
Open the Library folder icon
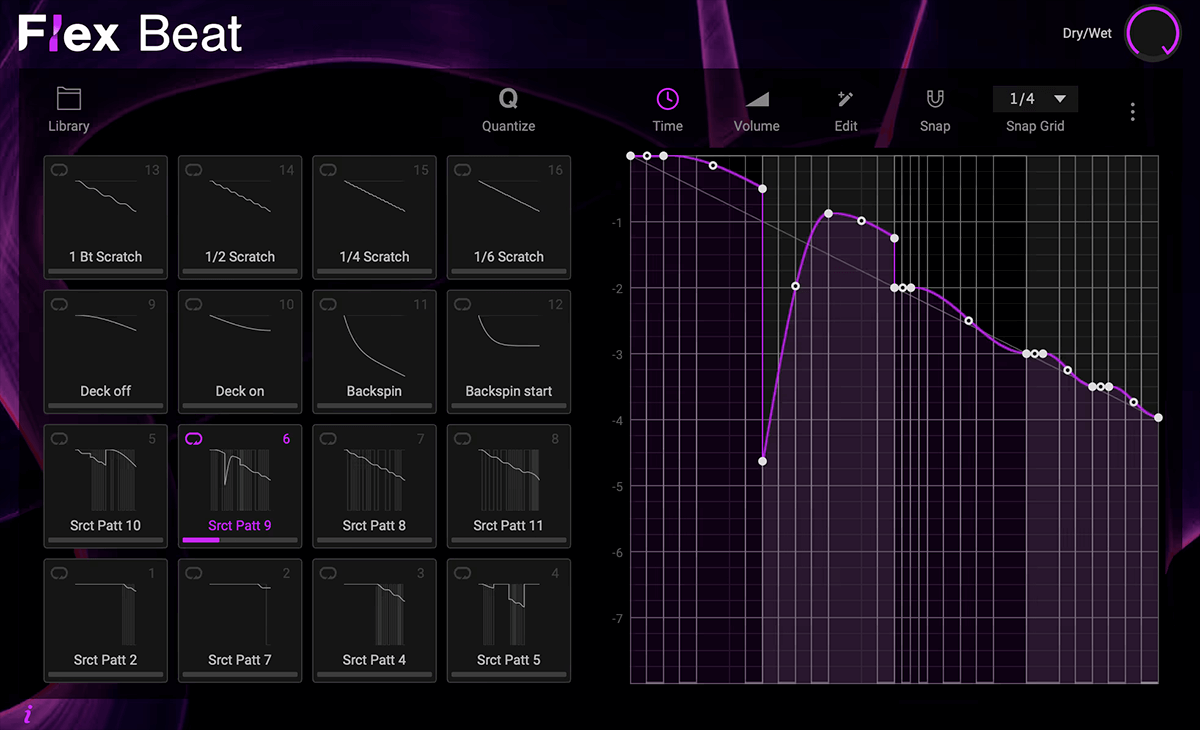(68, 99)
